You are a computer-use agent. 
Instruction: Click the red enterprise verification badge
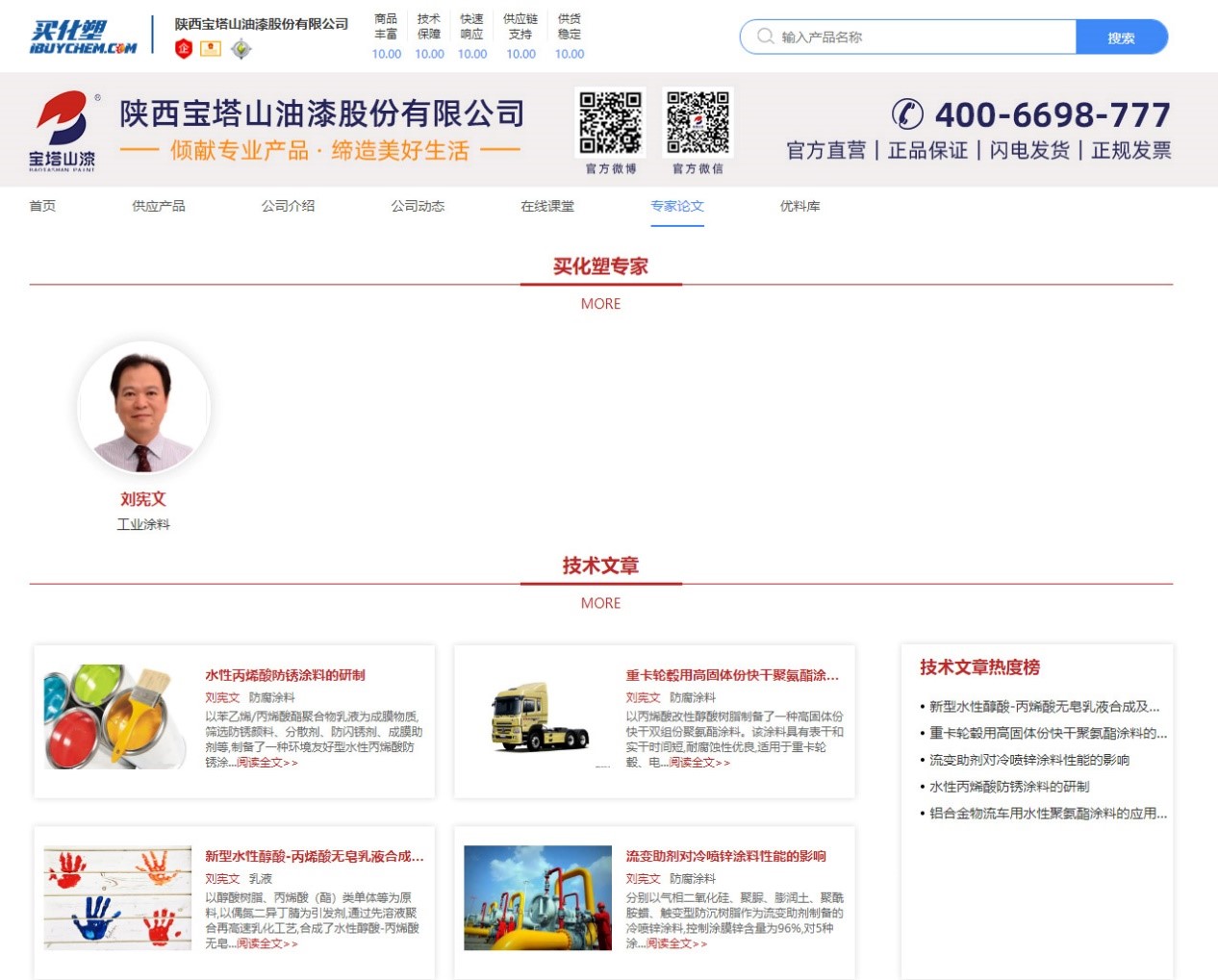(x=184, y=48)
